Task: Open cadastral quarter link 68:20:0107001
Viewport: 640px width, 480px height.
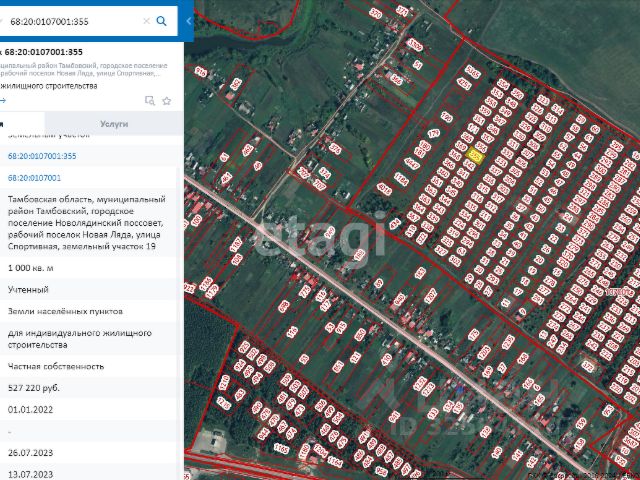Action: 34,178
